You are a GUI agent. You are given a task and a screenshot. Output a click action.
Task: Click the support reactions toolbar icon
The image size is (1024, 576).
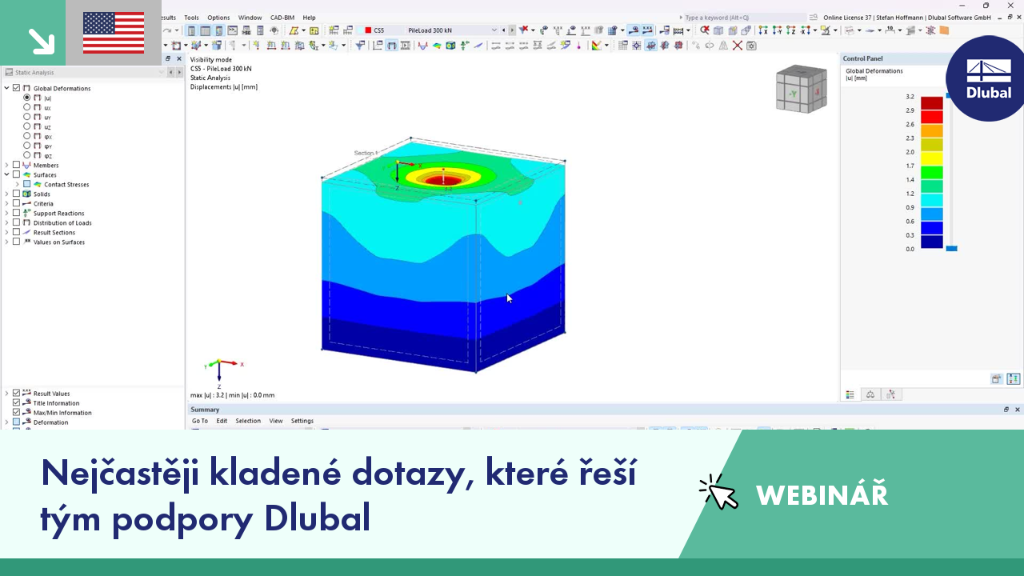465,45
